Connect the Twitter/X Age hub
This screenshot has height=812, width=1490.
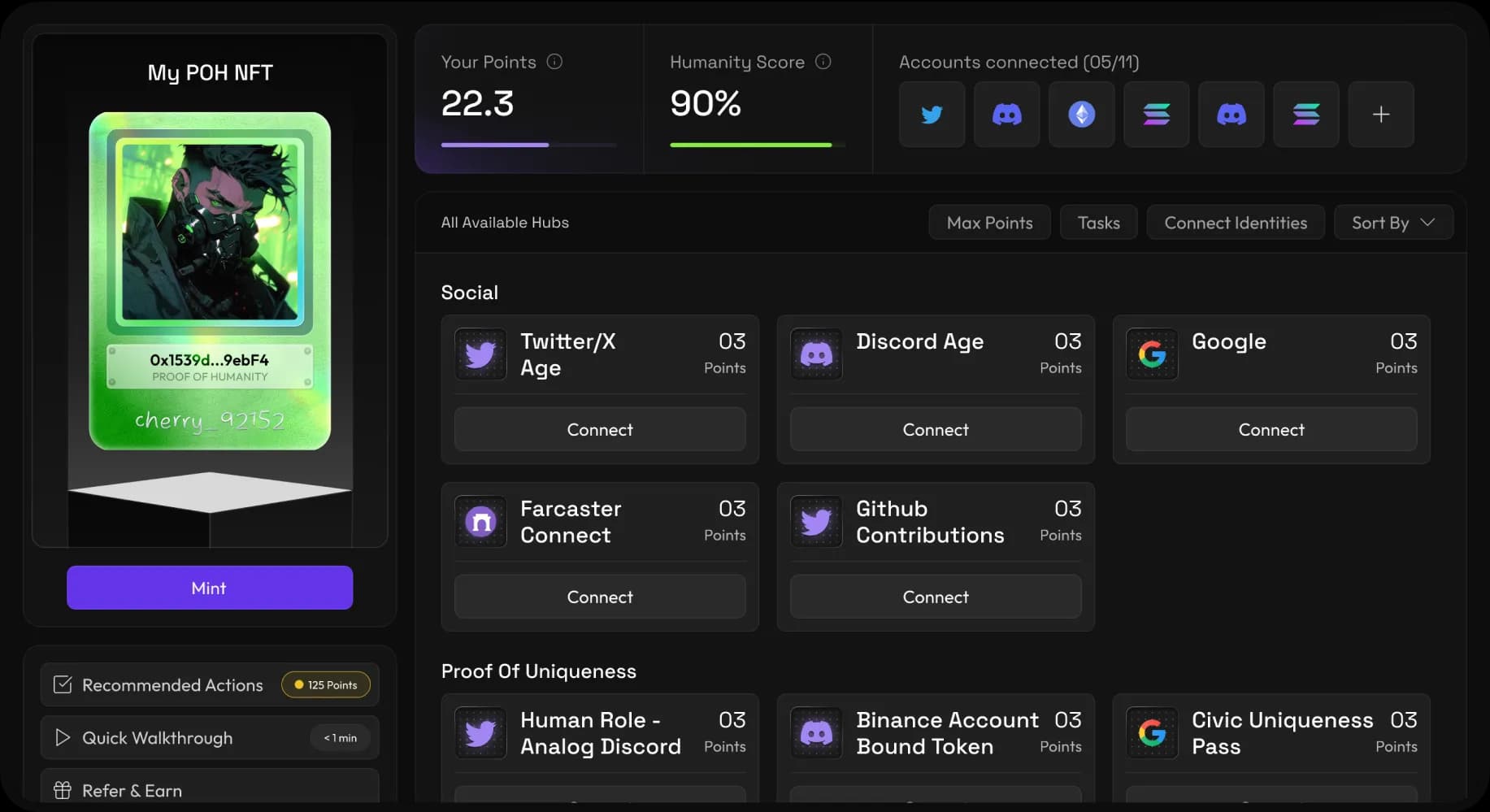pyautogui.click(x=600, y=429)
